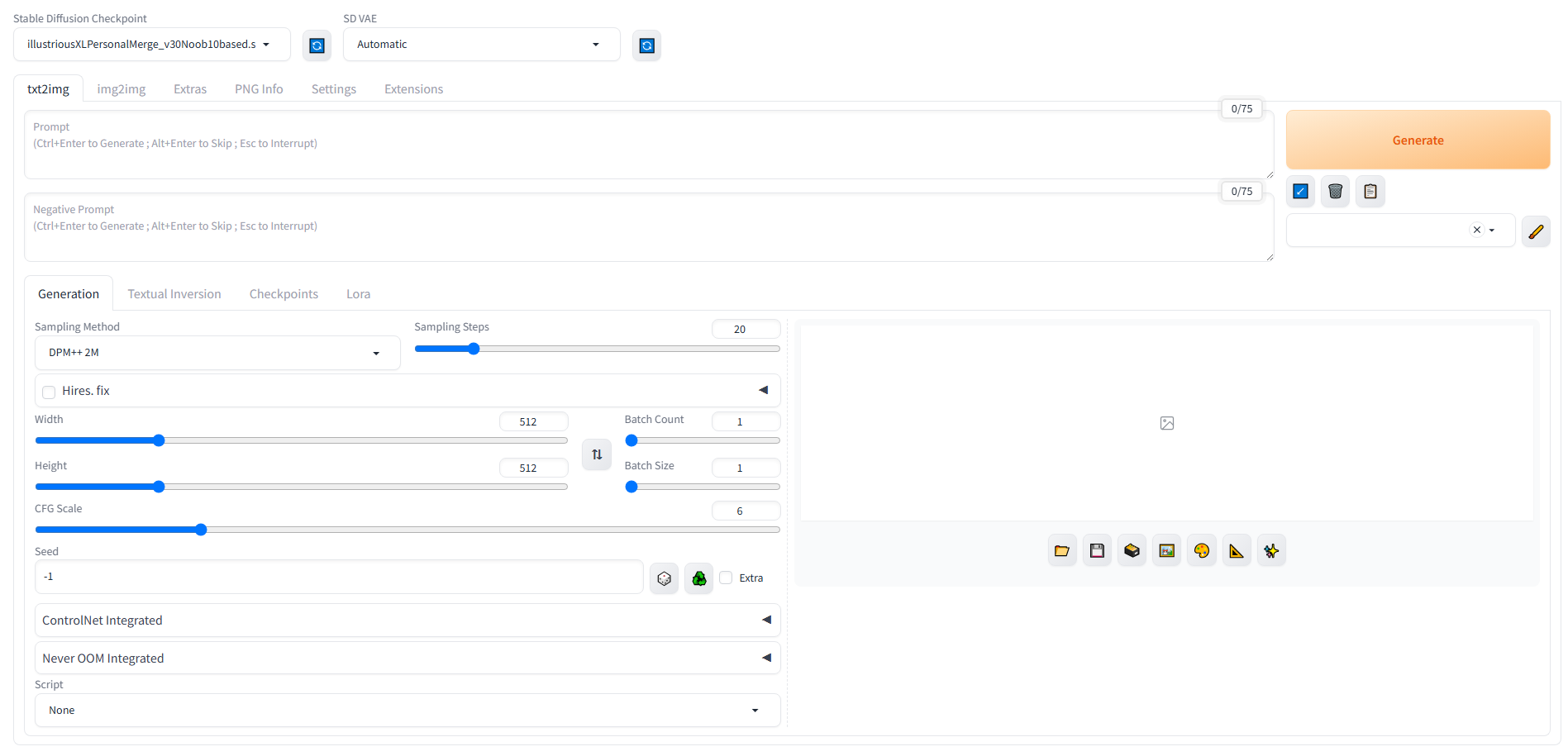Click the CFG Scale number box
Screen dimensions: 1568x756
[x=746, y=511]
